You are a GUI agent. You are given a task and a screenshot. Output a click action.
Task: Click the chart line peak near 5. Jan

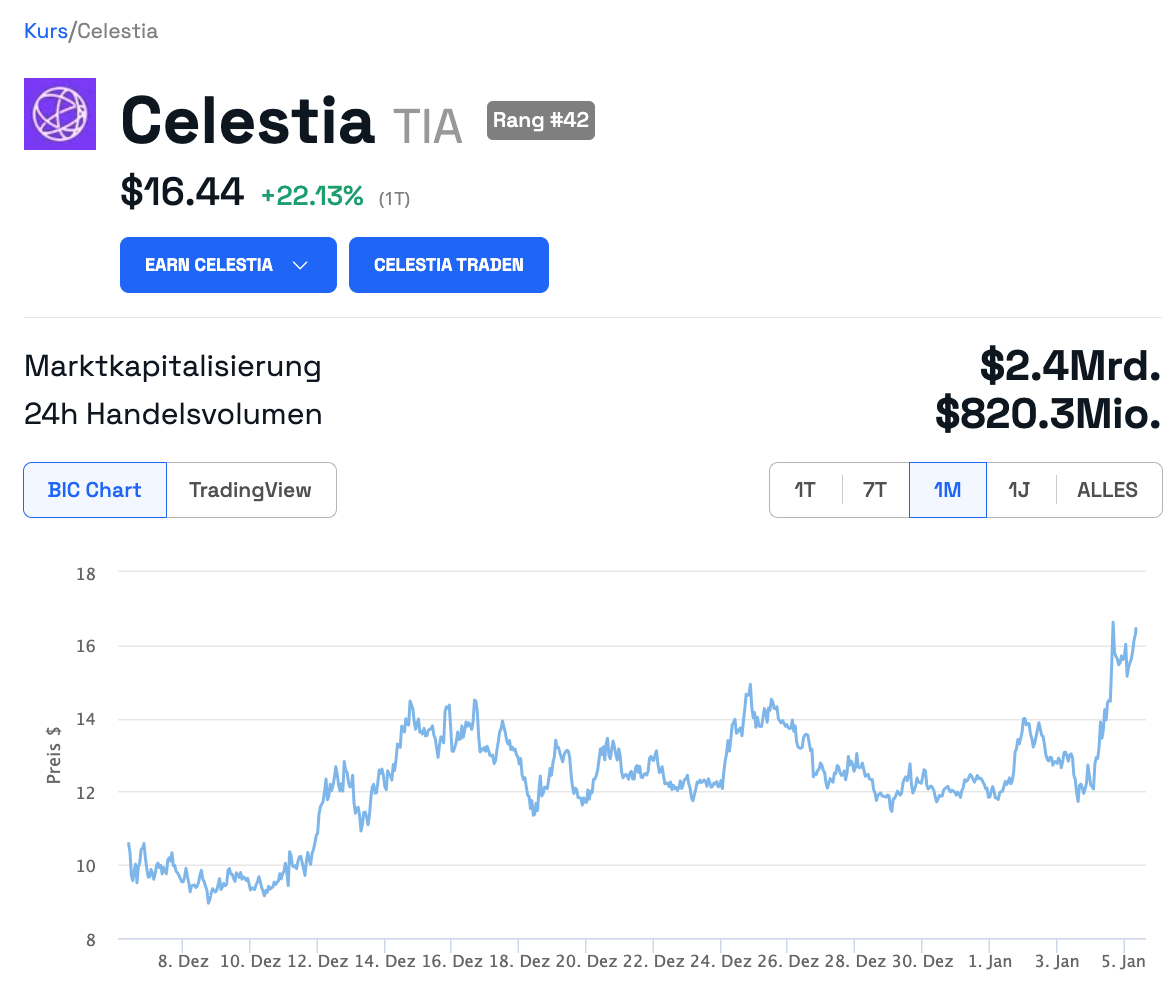click(x=1113, y=623)
